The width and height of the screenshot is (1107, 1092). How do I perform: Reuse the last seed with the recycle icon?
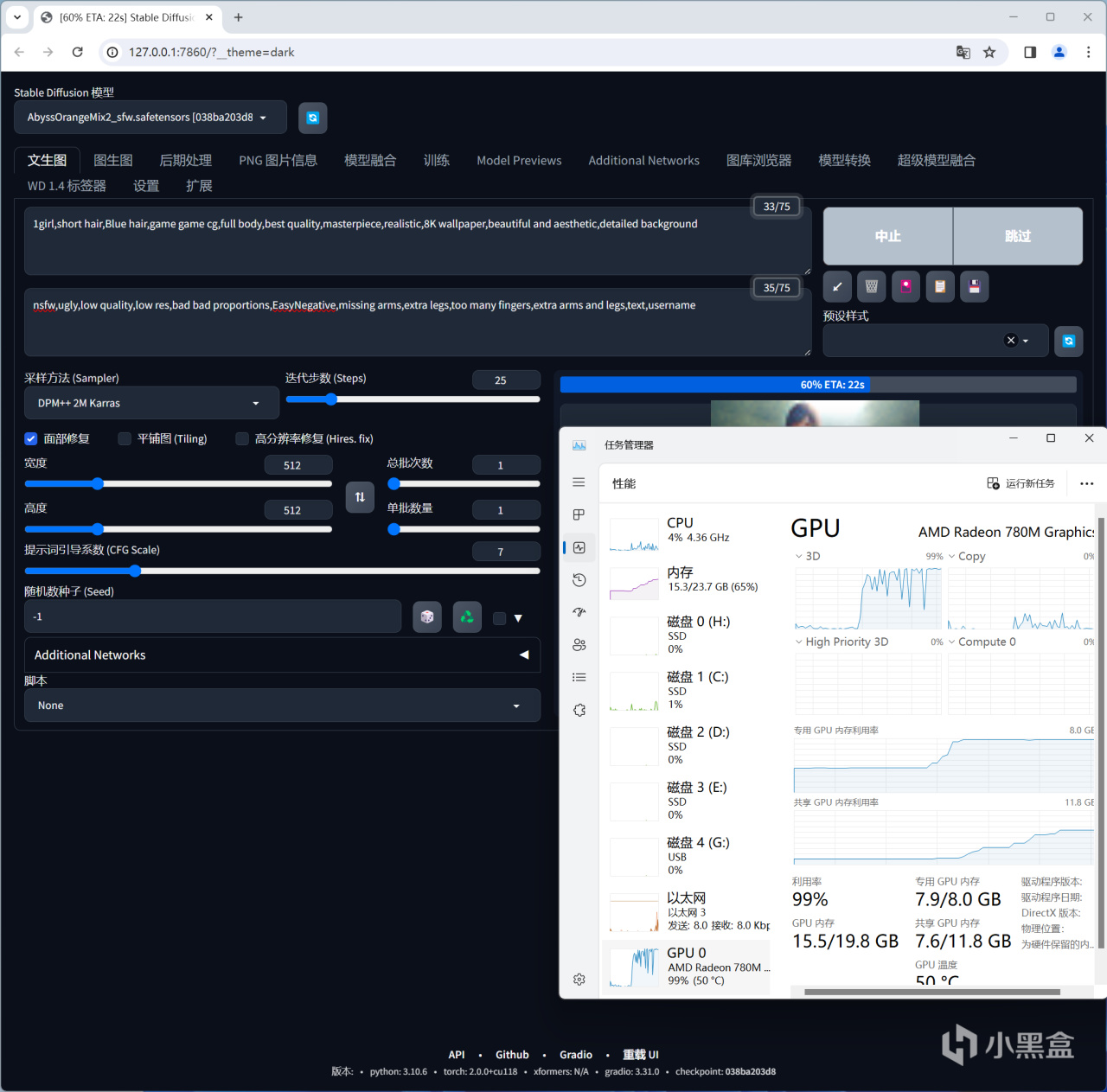pyautogui.click(x=467, y=617)
